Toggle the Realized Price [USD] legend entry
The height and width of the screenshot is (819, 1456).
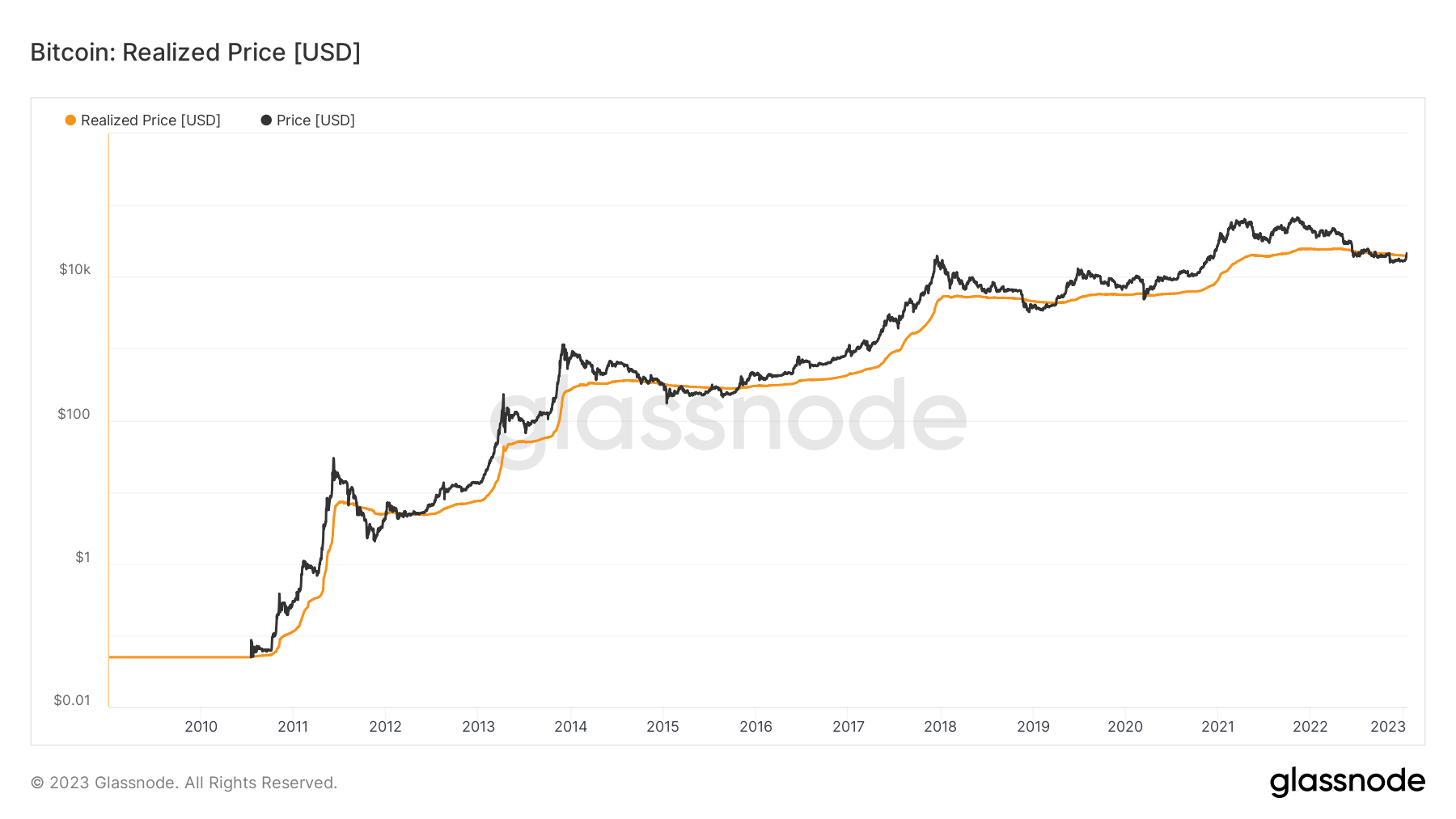[x=143, y=120]
